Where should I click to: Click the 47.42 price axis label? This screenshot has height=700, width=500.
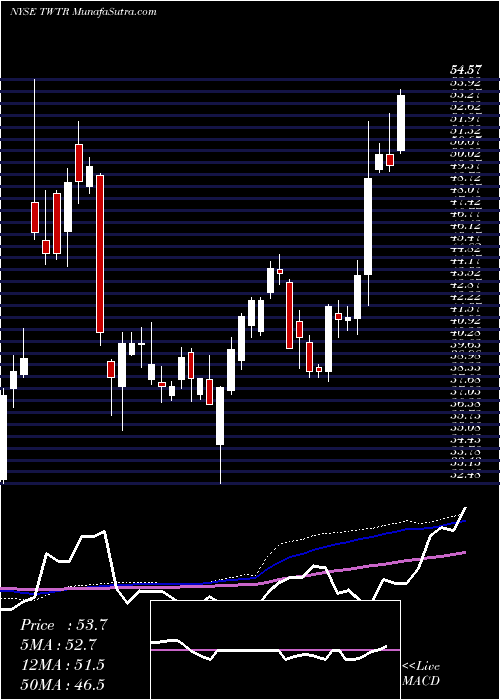click(466, 202)
